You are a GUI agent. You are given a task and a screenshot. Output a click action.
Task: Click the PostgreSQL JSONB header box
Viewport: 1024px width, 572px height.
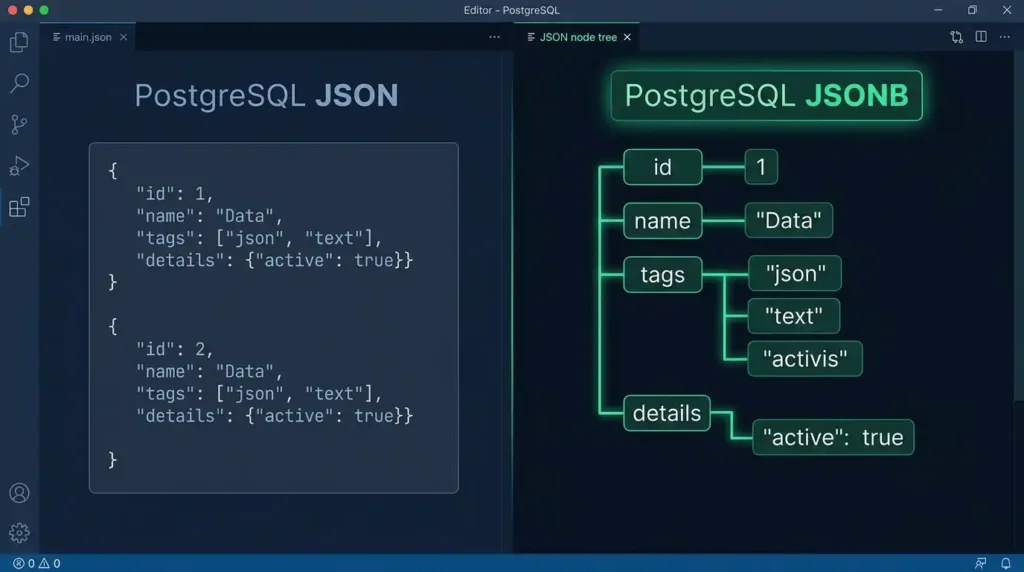click(767, 95)
